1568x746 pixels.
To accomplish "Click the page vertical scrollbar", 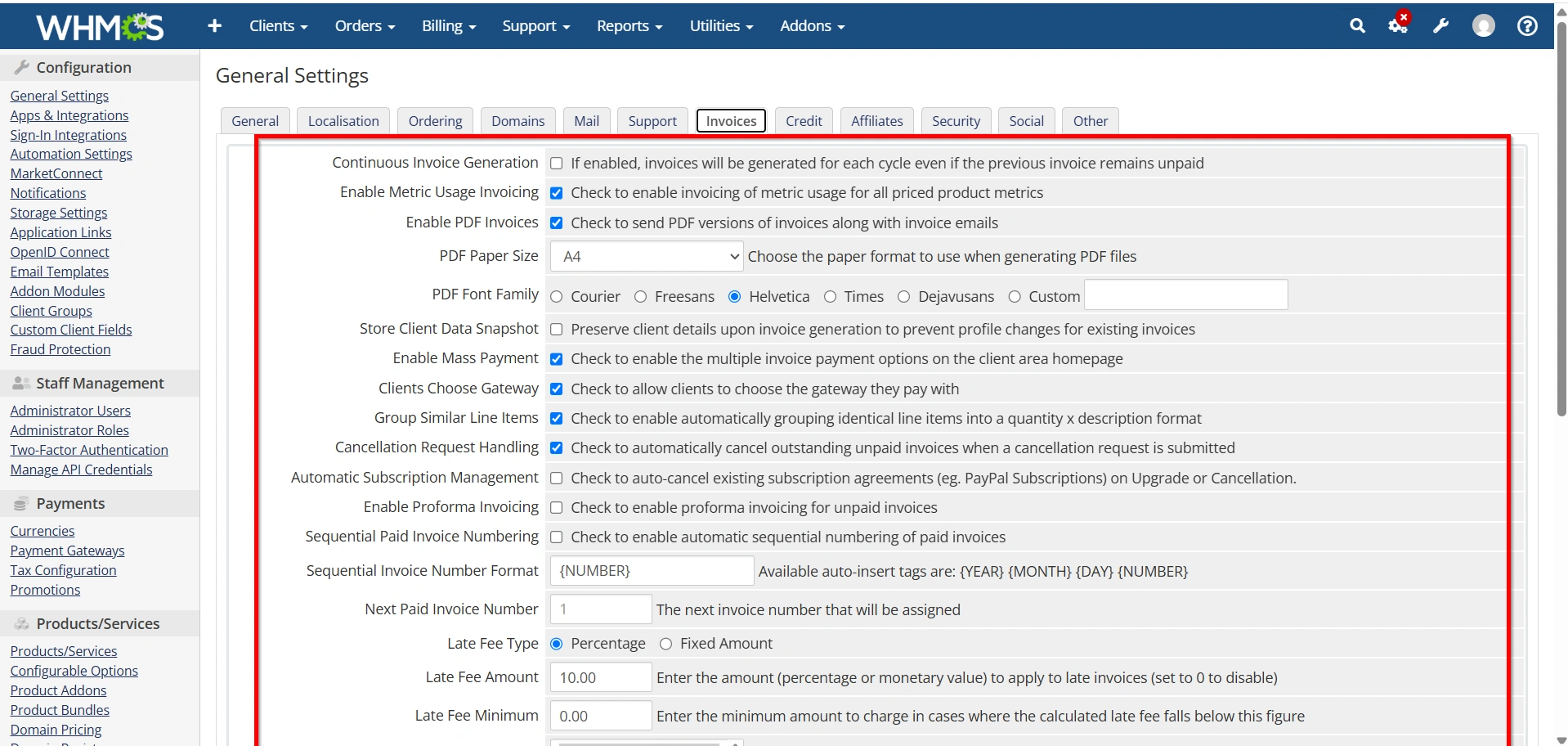I will [x=1561, y=219].
